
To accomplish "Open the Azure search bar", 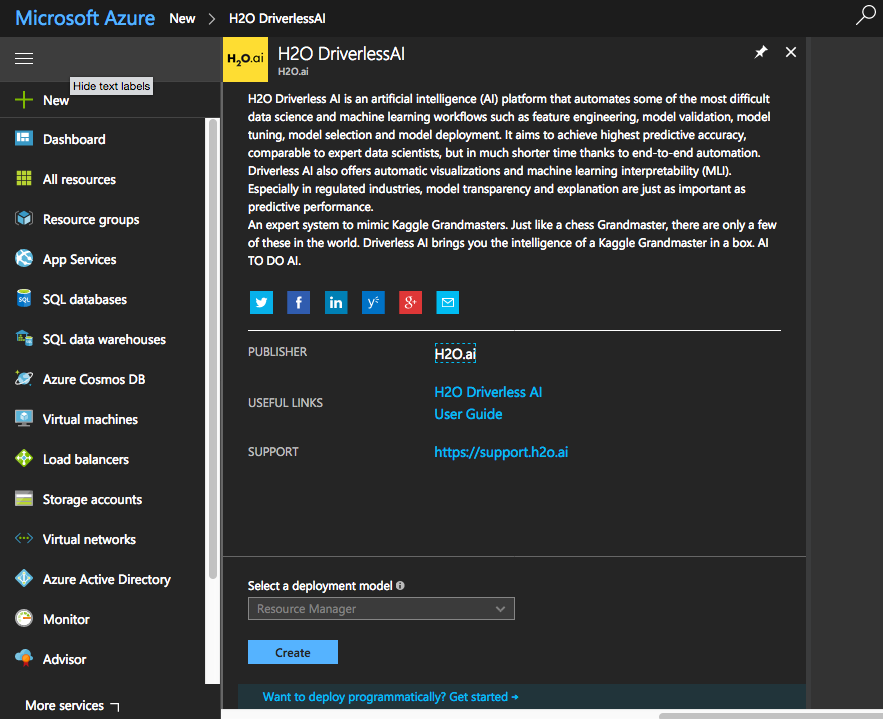I will pyautogui.click(x=866, y=17).
